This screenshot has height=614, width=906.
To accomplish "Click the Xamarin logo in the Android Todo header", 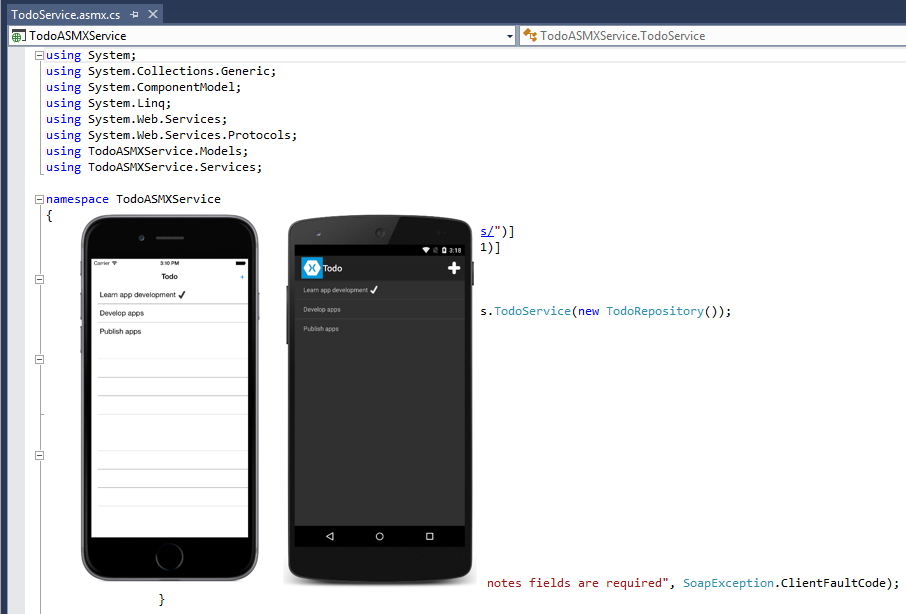I will pos(312,267).
